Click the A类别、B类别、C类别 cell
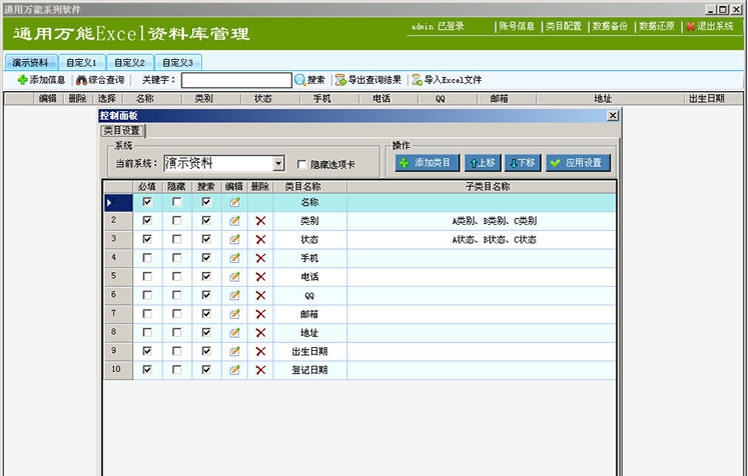Screen dimensions: 748x476 (481, 221)
